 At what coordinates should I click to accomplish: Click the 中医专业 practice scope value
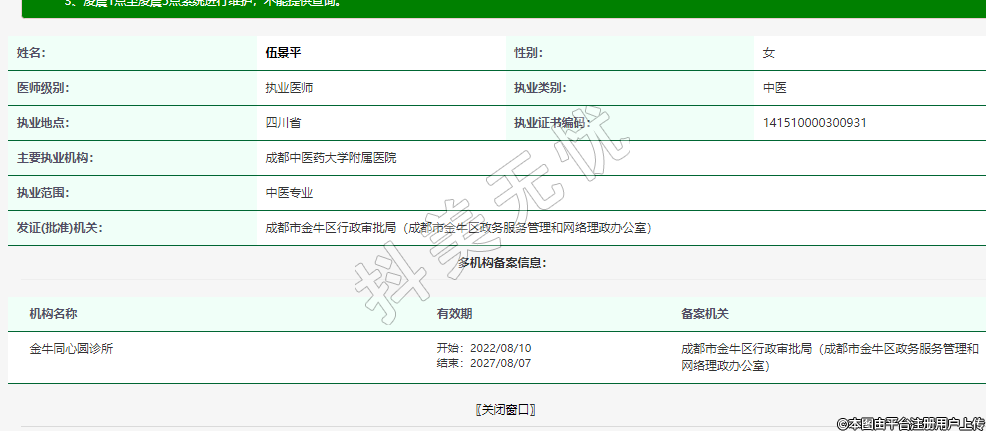click(289, 193)
